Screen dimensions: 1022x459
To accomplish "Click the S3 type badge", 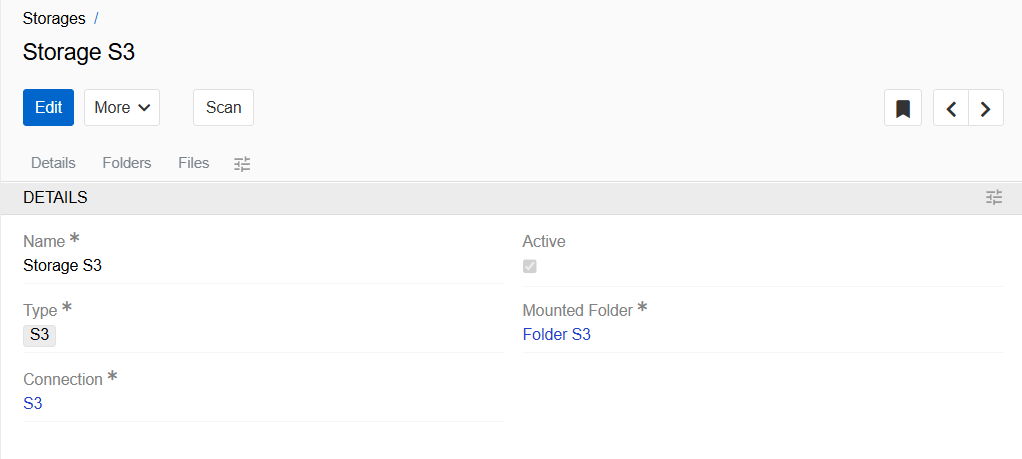I will 40,335.
